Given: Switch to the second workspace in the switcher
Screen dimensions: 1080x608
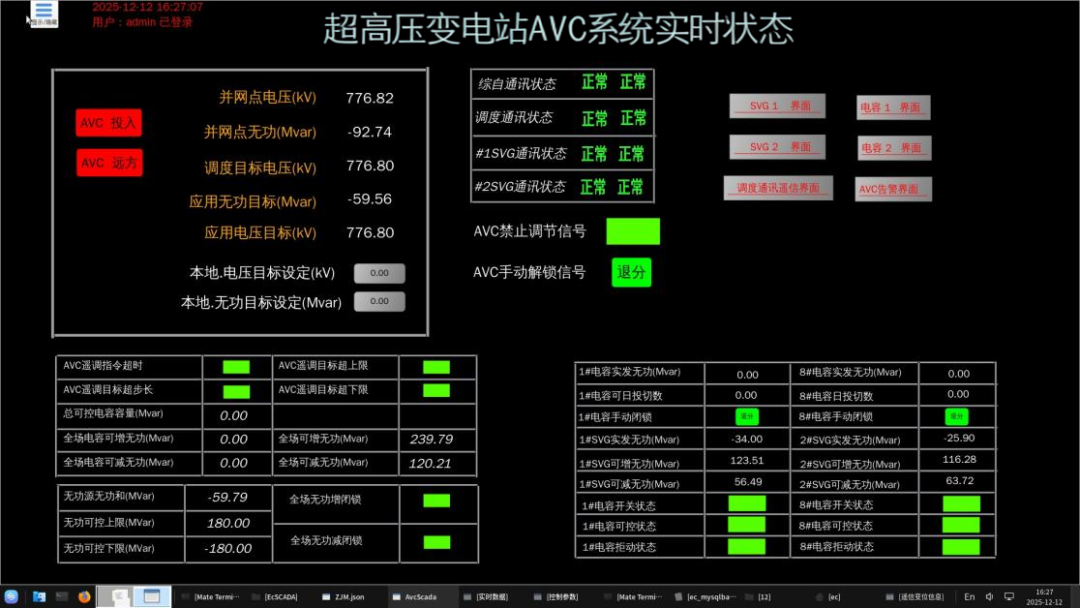Looking at the screenshot, I should tap(150, 596).
